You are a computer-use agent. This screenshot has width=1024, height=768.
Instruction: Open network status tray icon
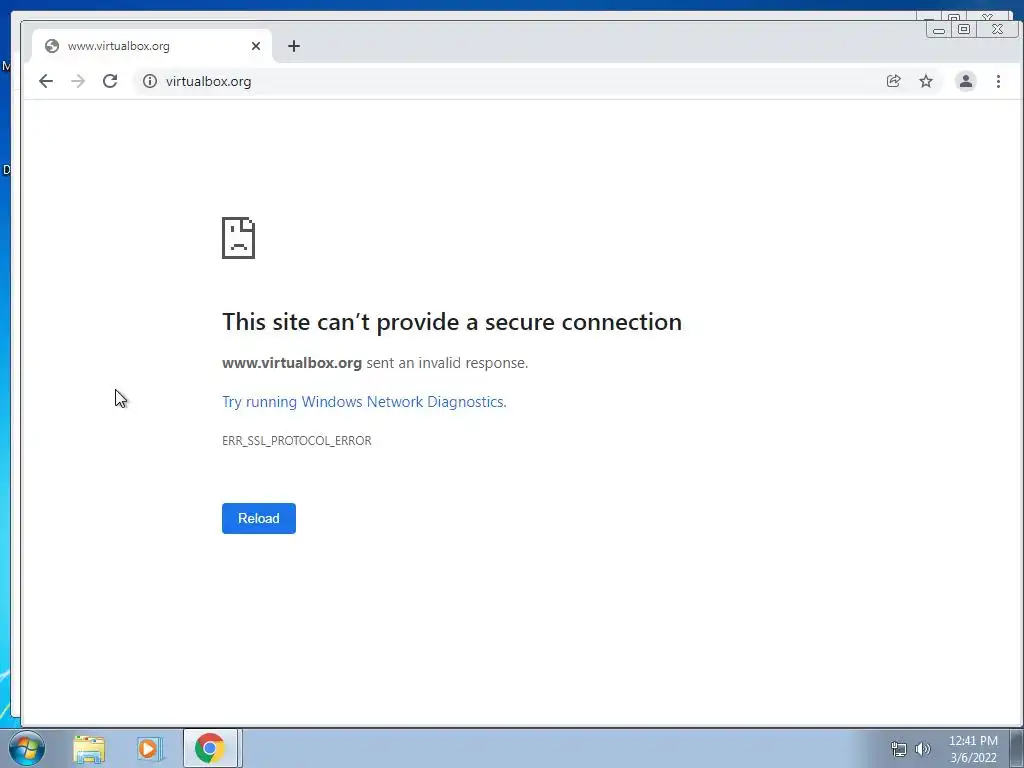[899, 749]
